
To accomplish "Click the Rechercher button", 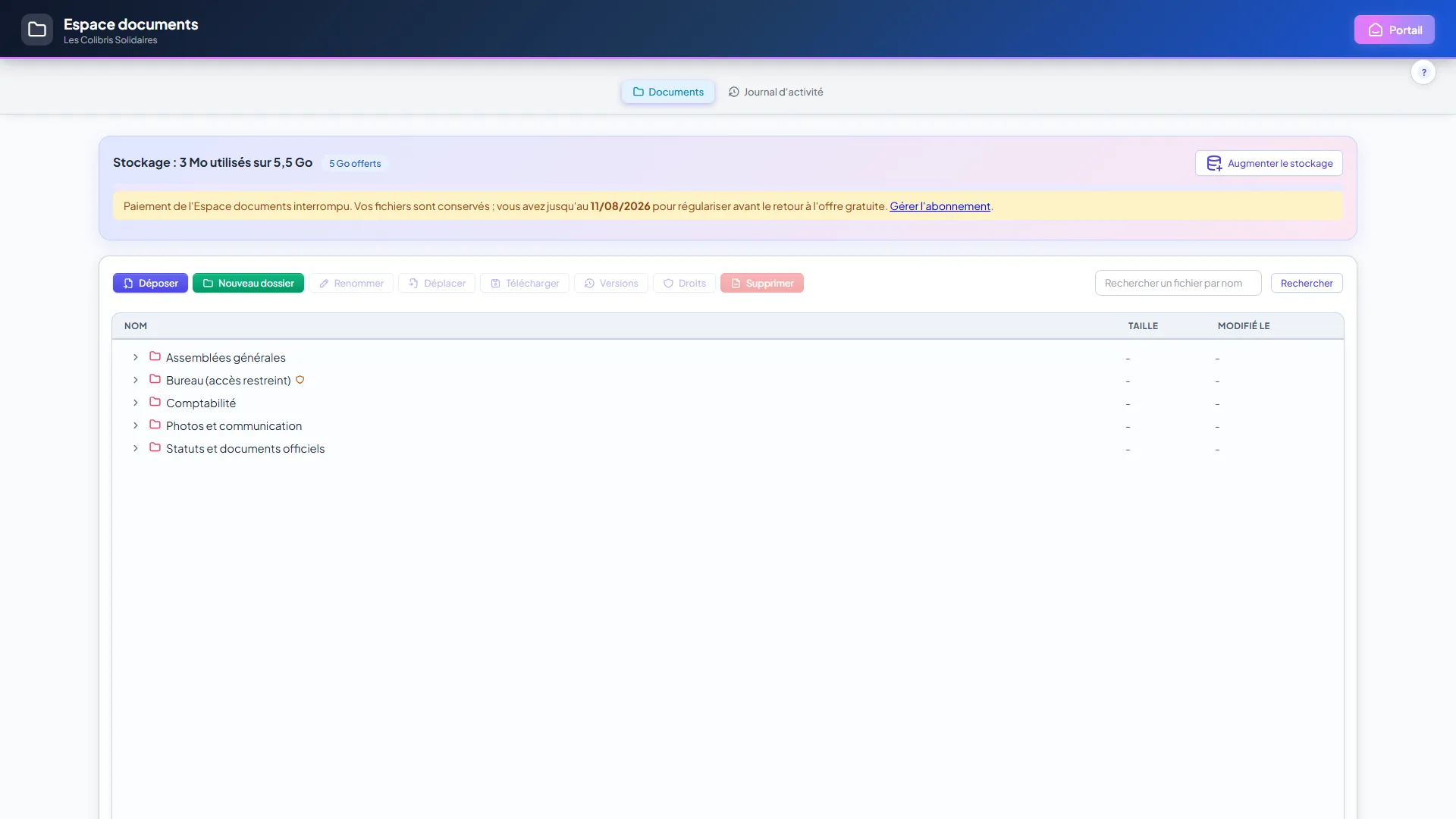I will pyautogui.click(x=1307, y=283).
